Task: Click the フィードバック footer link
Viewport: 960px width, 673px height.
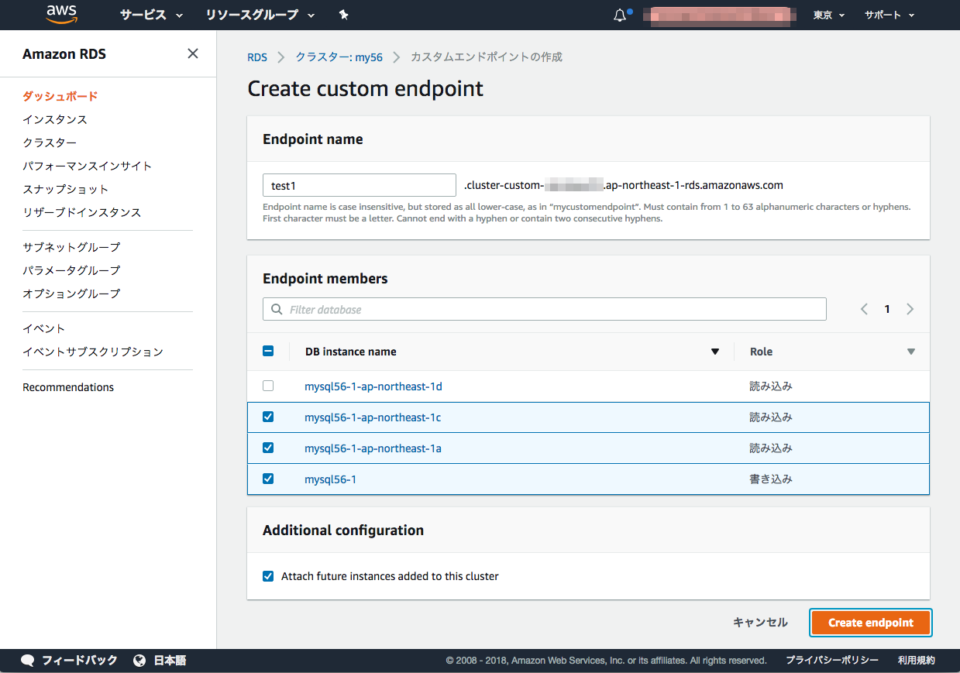Action: point(80,660)
